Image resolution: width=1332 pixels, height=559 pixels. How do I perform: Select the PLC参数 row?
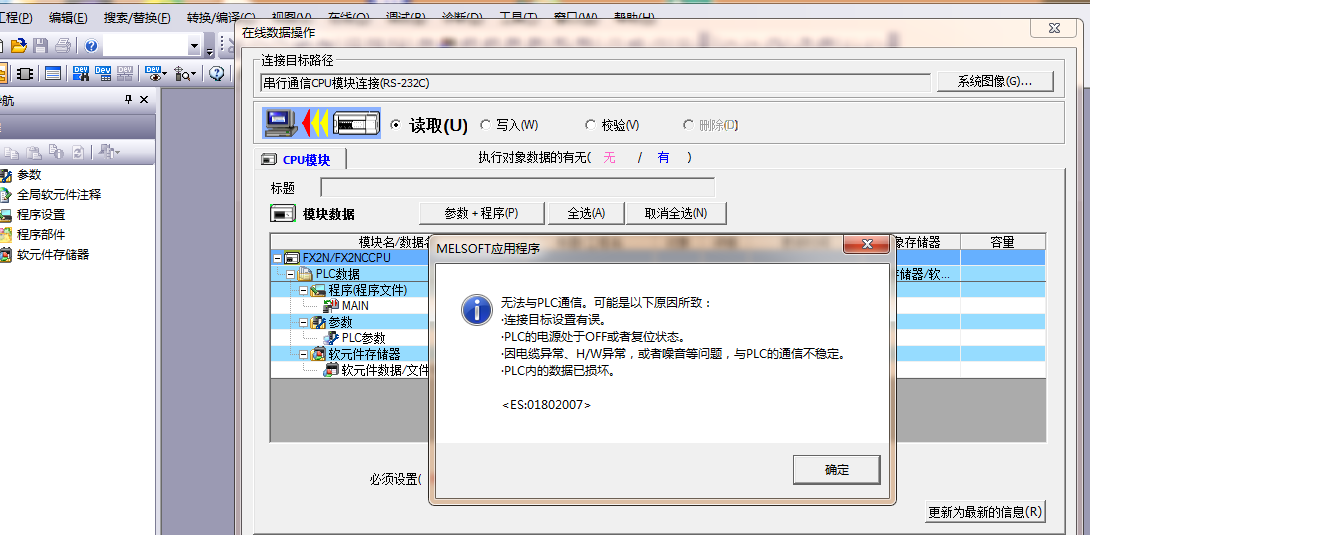pyautogui.click(x=363, y=338)
